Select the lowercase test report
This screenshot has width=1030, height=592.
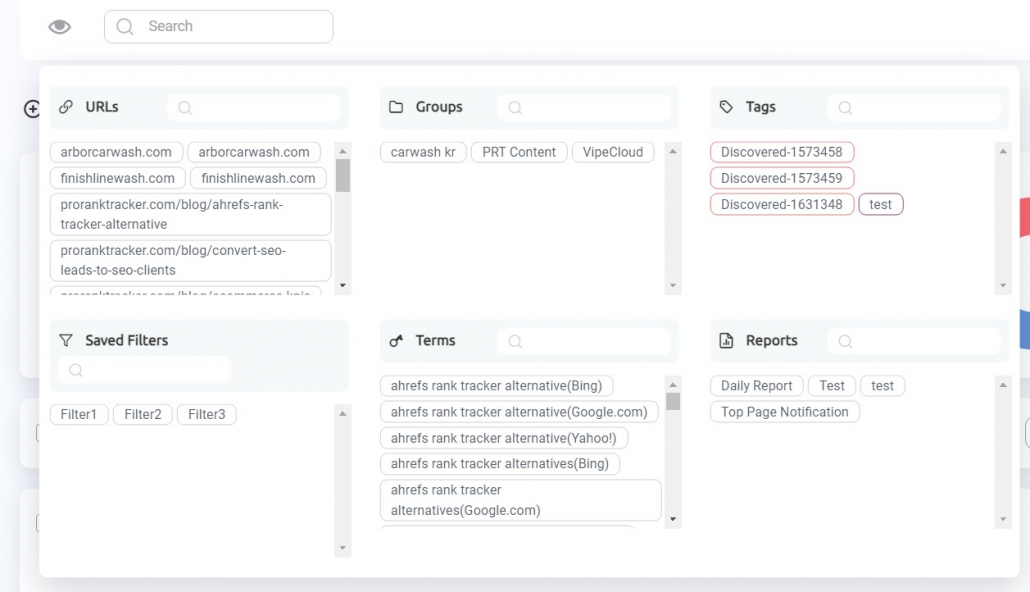click(882, 386)
